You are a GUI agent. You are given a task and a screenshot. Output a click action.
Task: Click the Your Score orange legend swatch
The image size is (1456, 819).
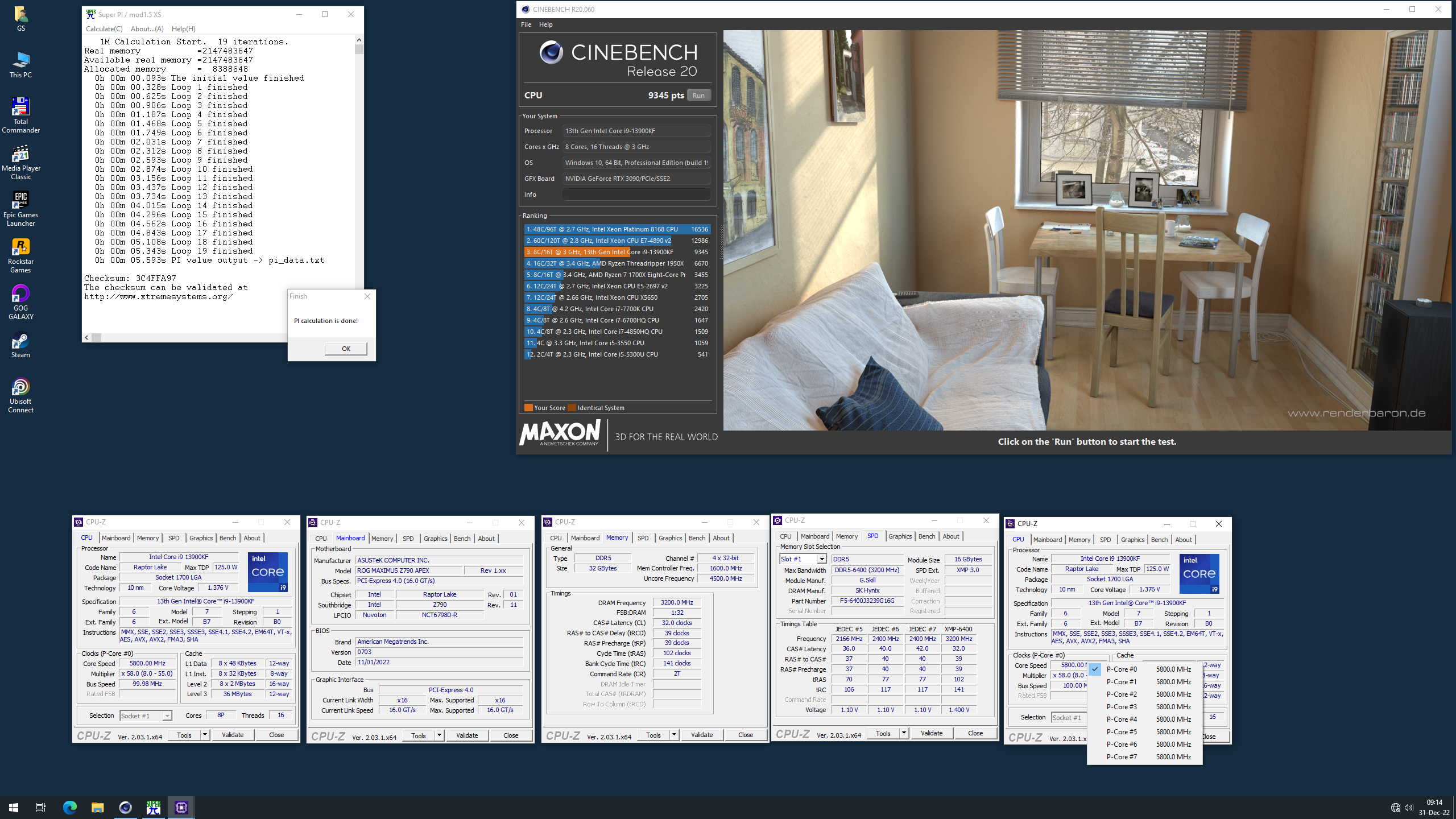pos(528,408)
